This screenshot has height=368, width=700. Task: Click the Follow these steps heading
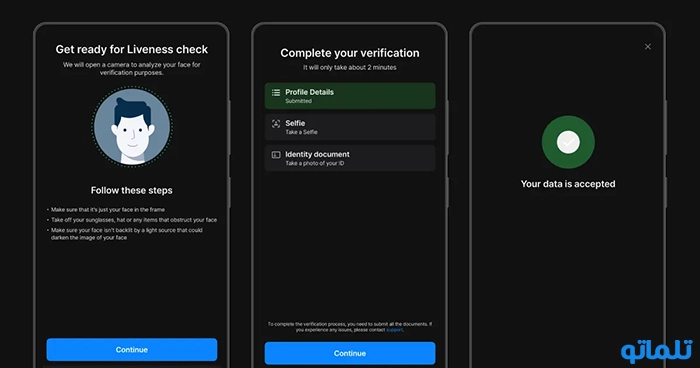(132, 190)
